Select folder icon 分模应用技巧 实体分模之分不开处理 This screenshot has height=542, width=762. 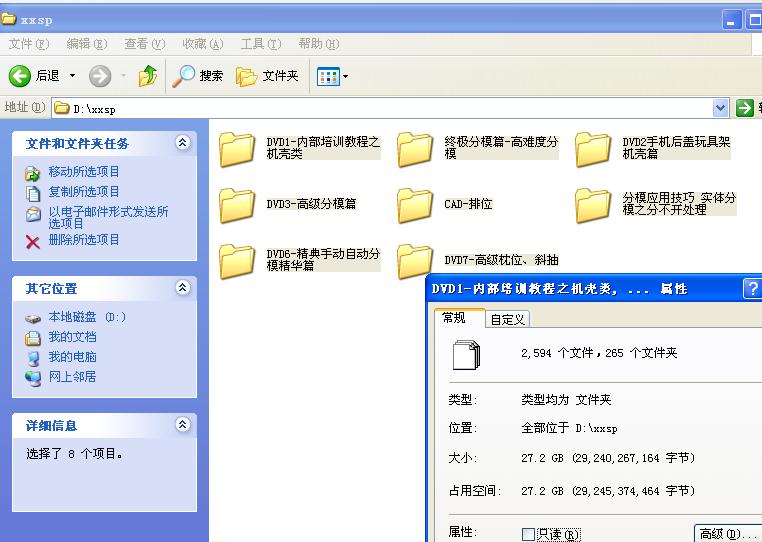[592, 206]
